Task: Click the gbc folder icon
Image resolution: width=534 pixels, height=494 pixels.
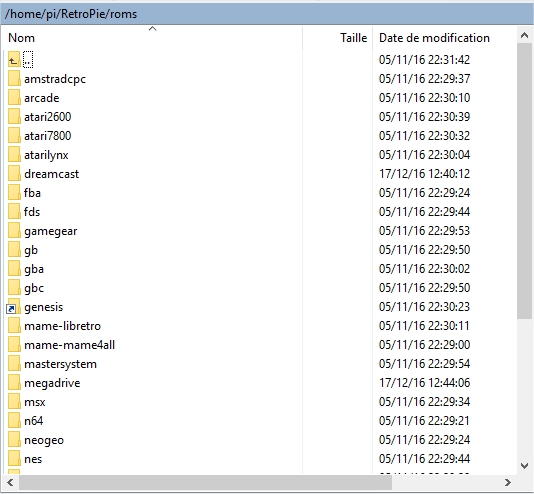Action: pyautogui.click(x=14, y=288)
